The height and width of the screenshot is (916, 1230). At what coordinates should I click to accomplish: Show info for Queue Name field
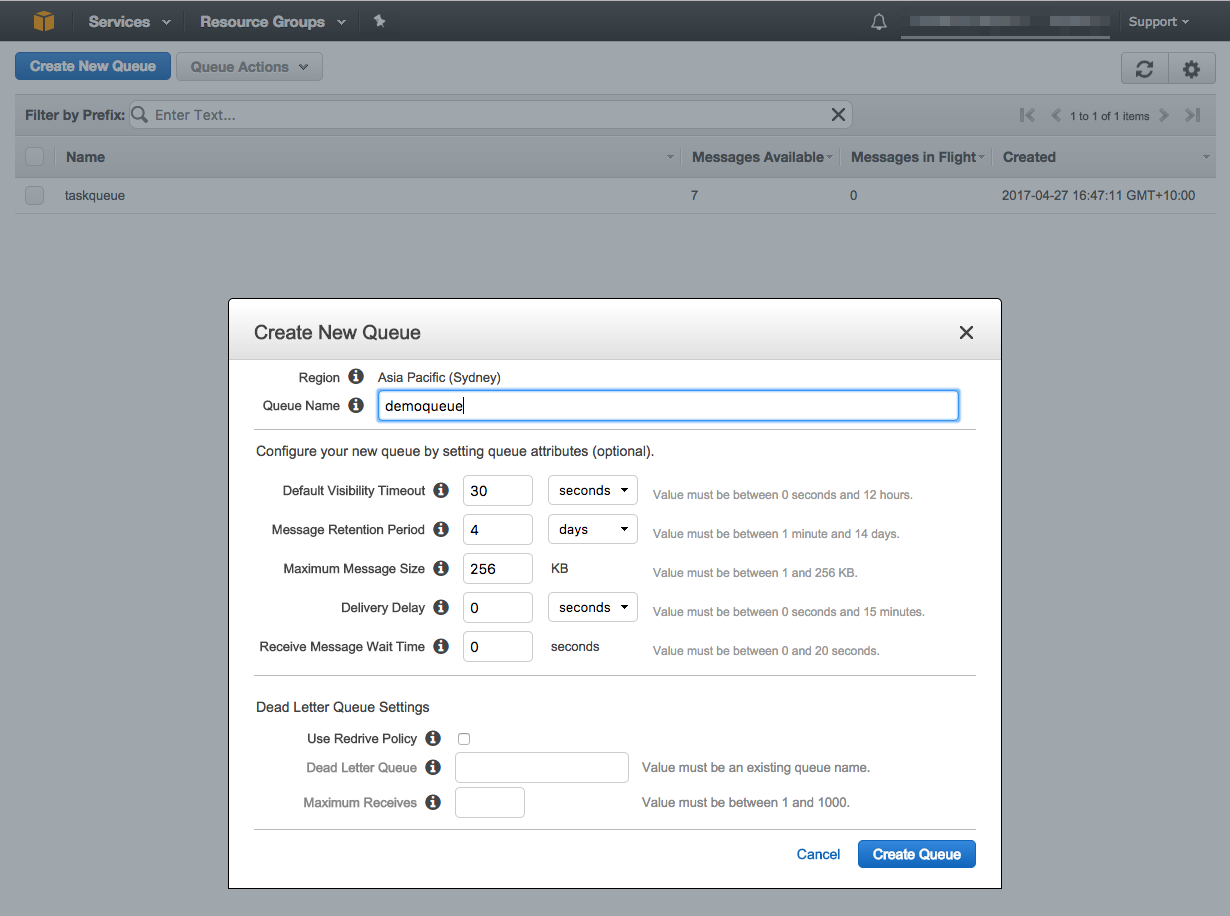[356, 406]
